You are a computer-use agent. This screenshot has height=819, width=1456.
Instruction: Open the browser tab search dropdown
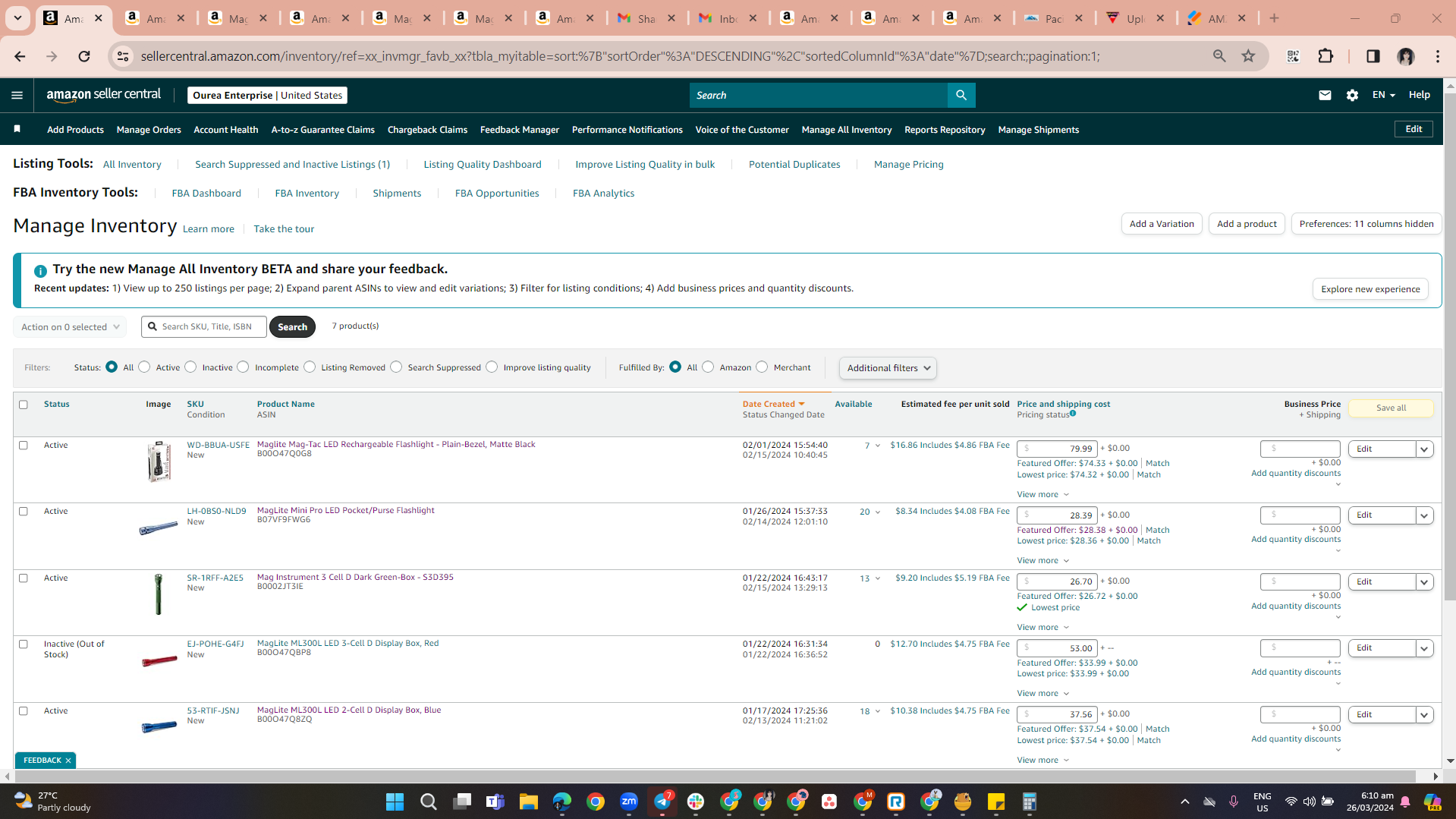click(17, 18)
